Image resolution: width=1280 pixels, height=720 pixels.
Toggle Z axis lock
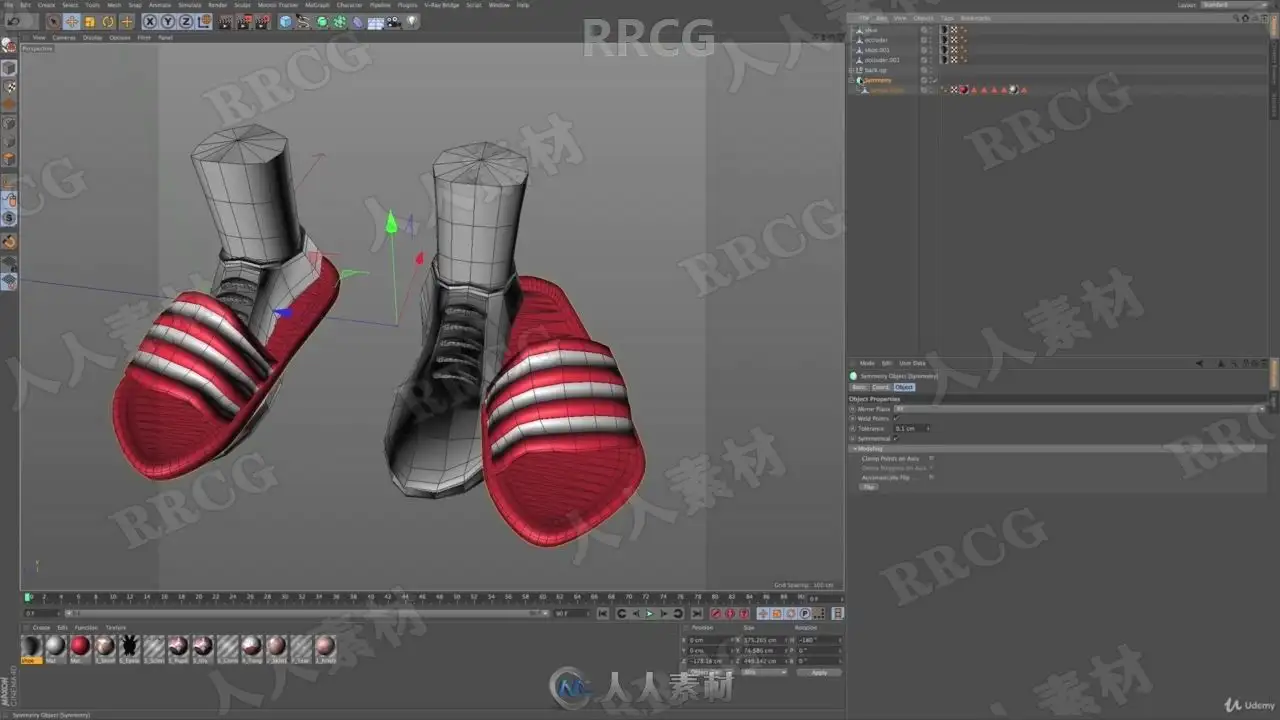tap(184, 22)
